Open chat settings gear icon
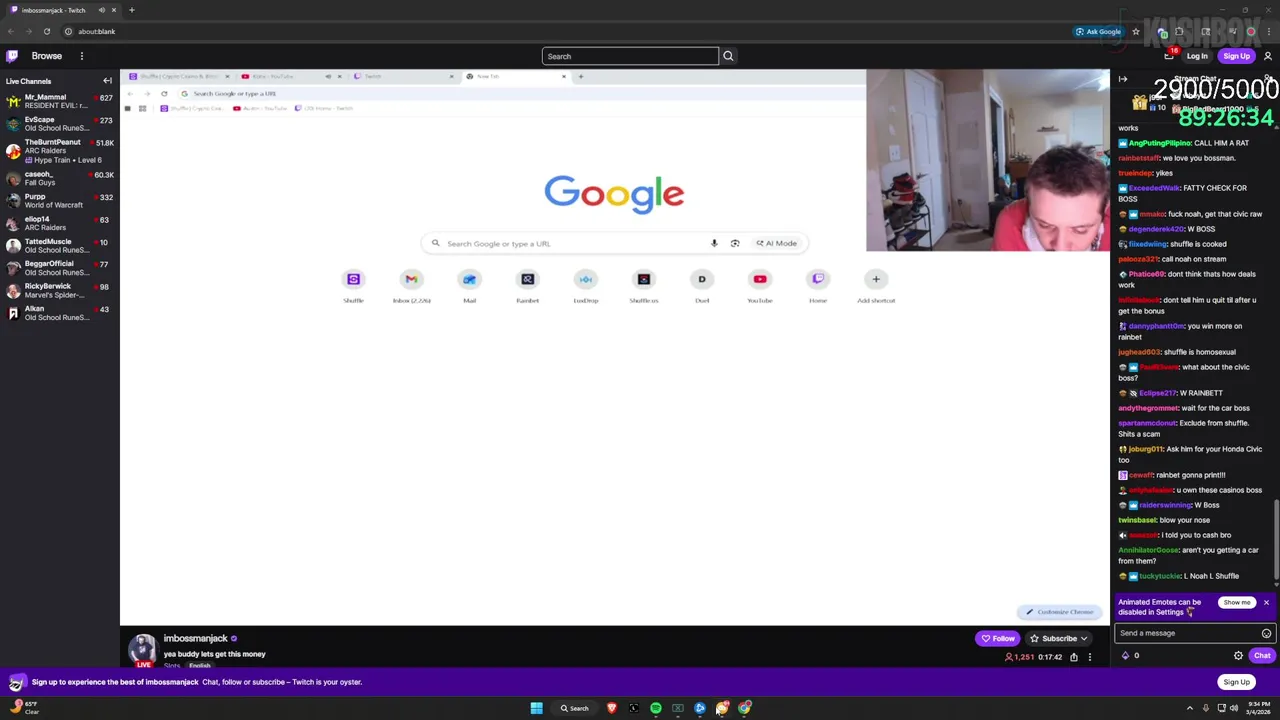1280x720 pixels. (1238, 656)
